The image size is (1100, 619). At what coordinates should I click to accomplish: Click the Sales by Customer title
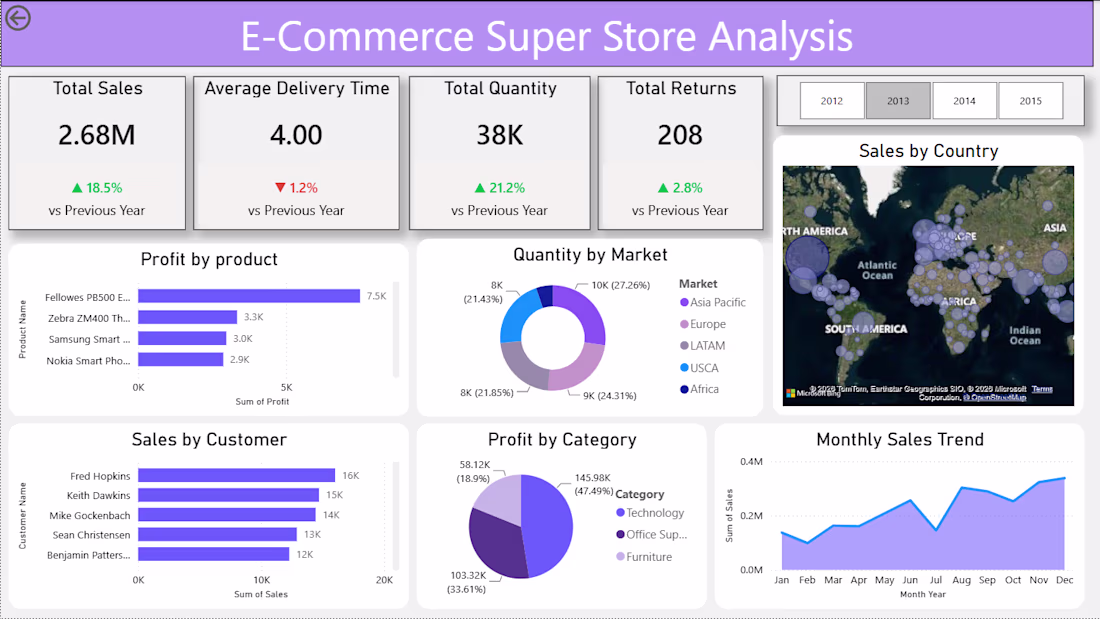[x=209, y=439]
